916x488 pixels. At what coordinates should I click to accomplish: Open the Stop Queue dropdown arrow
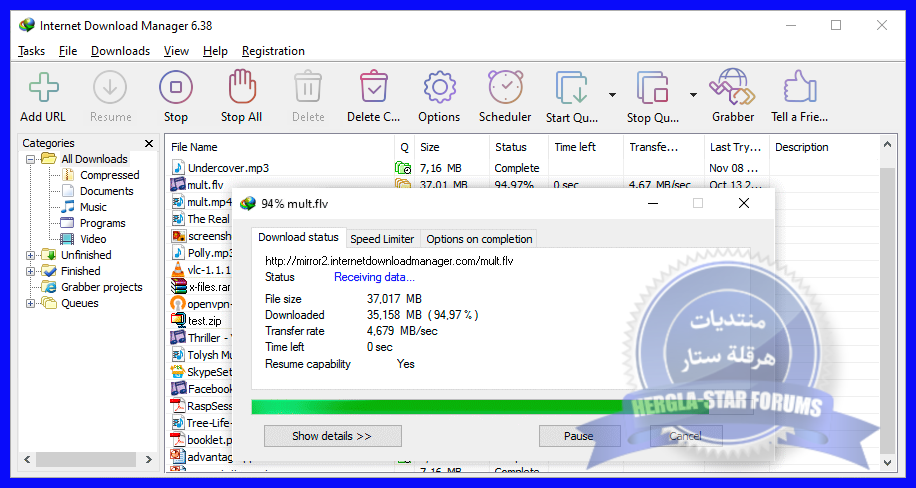[693, 95]
